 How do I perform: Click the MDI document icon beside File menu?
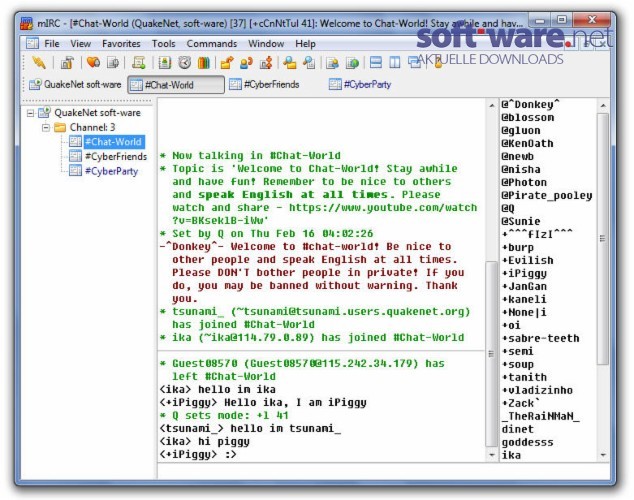32,43
